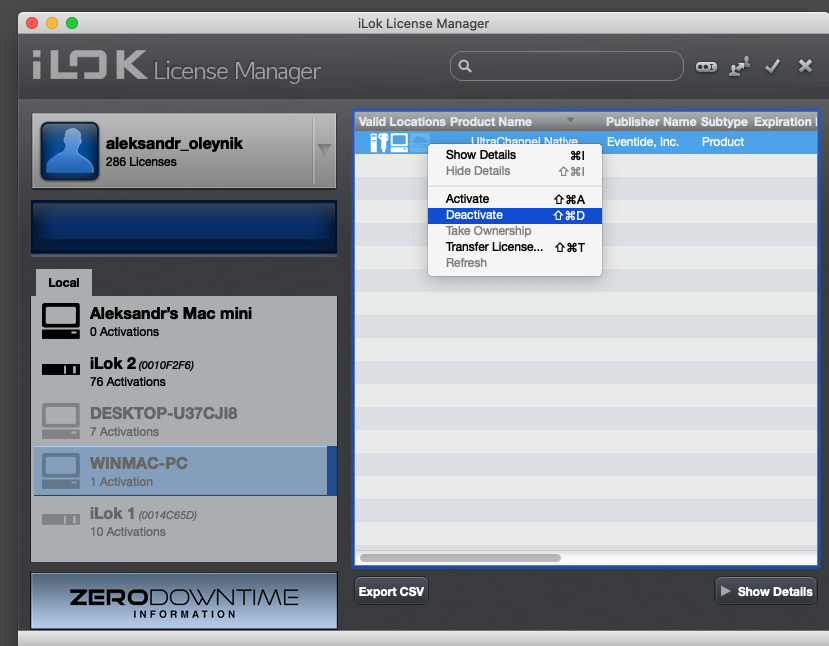
Task: Click the Mac mini computer icon
Action: pyautogui.click(x=61, y=321)
